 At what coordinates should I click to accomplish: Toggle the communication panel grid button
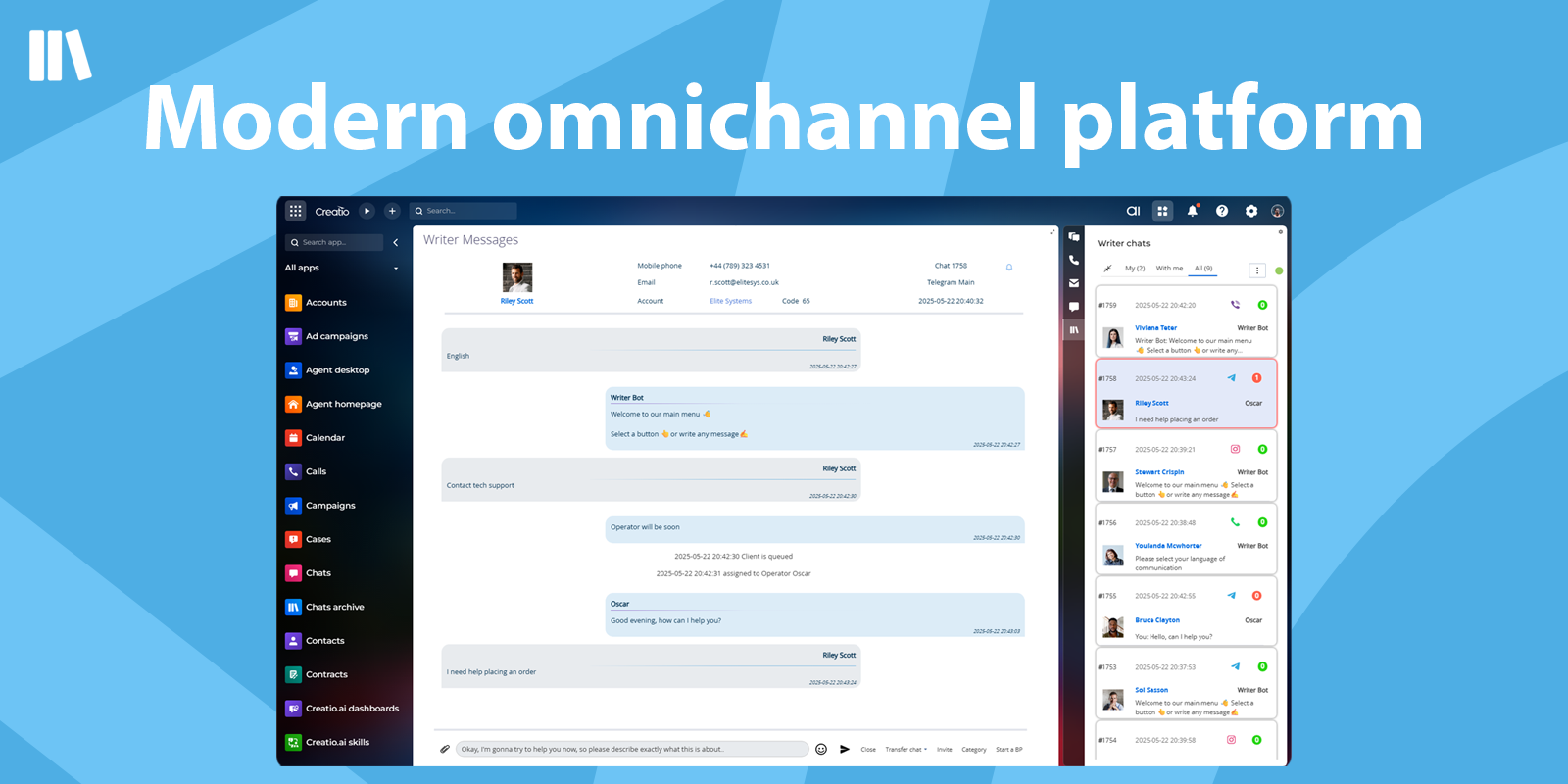click(x=1162, y=211)
